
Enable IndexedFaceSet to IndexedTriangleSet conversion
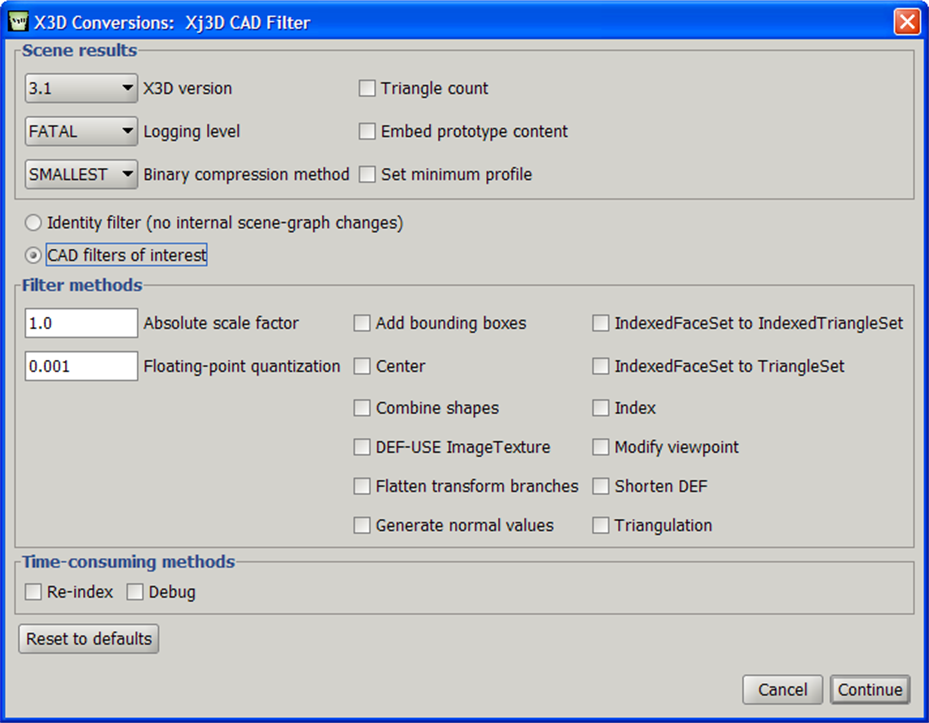point(601,323)
